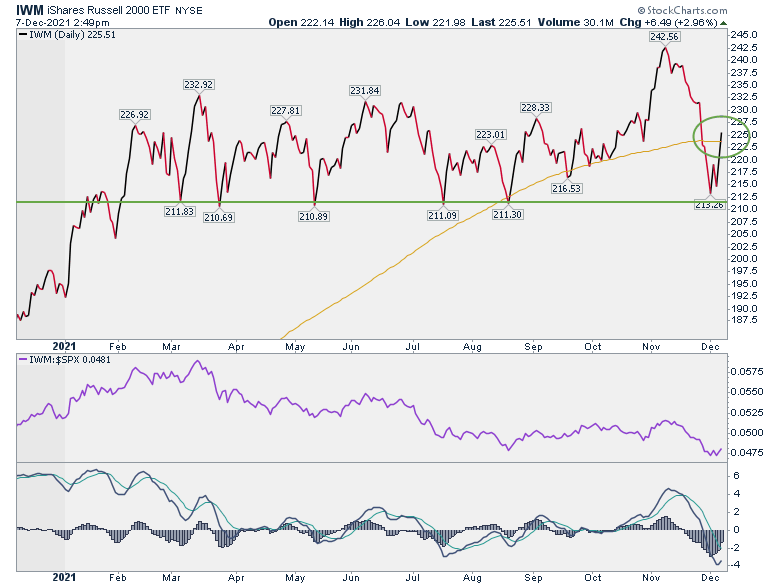Click the iShares Russell 2000 ETF name

point(108,10)
